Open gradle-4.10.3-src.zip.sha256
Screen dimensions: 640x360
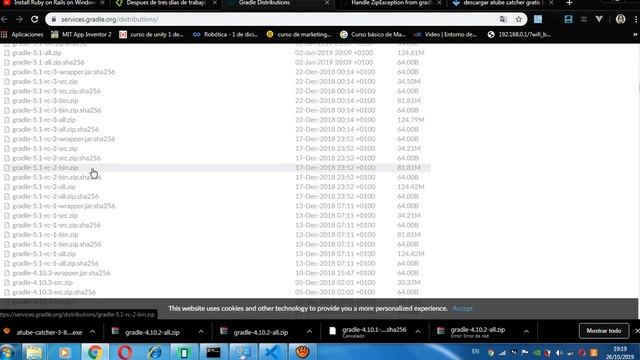point(54,292)
